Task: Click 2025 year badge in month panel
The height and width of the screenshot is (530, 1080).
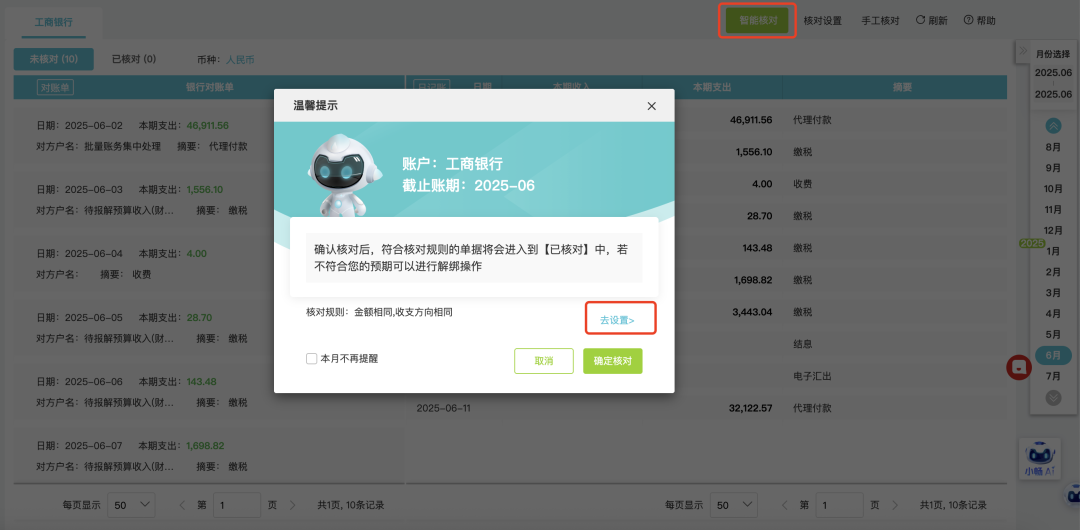Action: click(1032, 243)
